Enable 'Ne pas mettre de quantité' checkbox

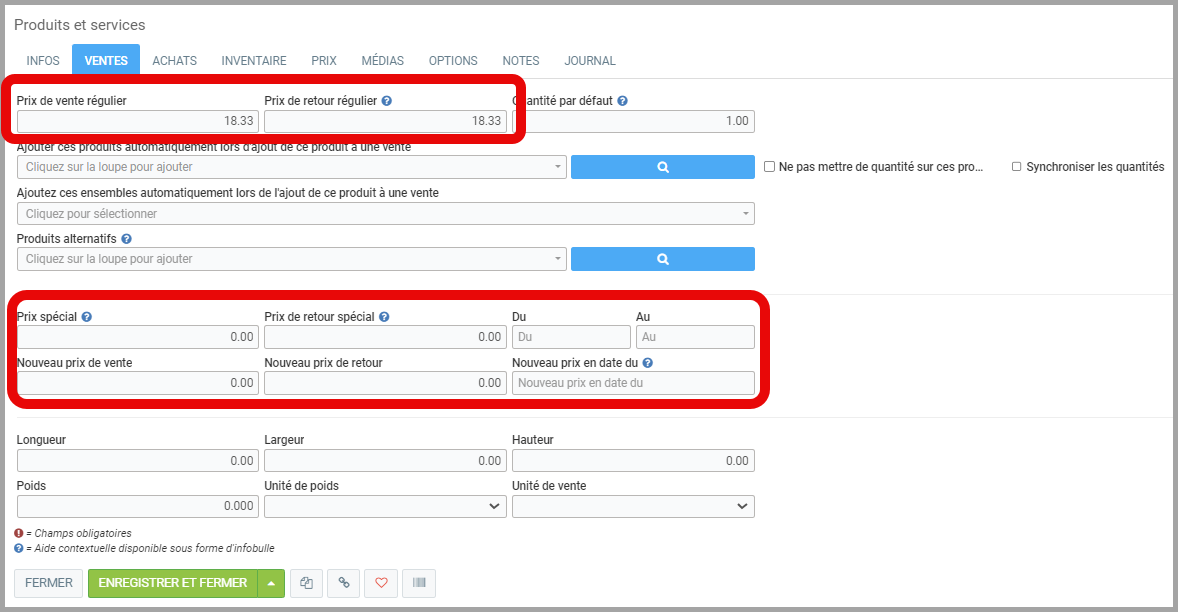click(x=770, y=167)
